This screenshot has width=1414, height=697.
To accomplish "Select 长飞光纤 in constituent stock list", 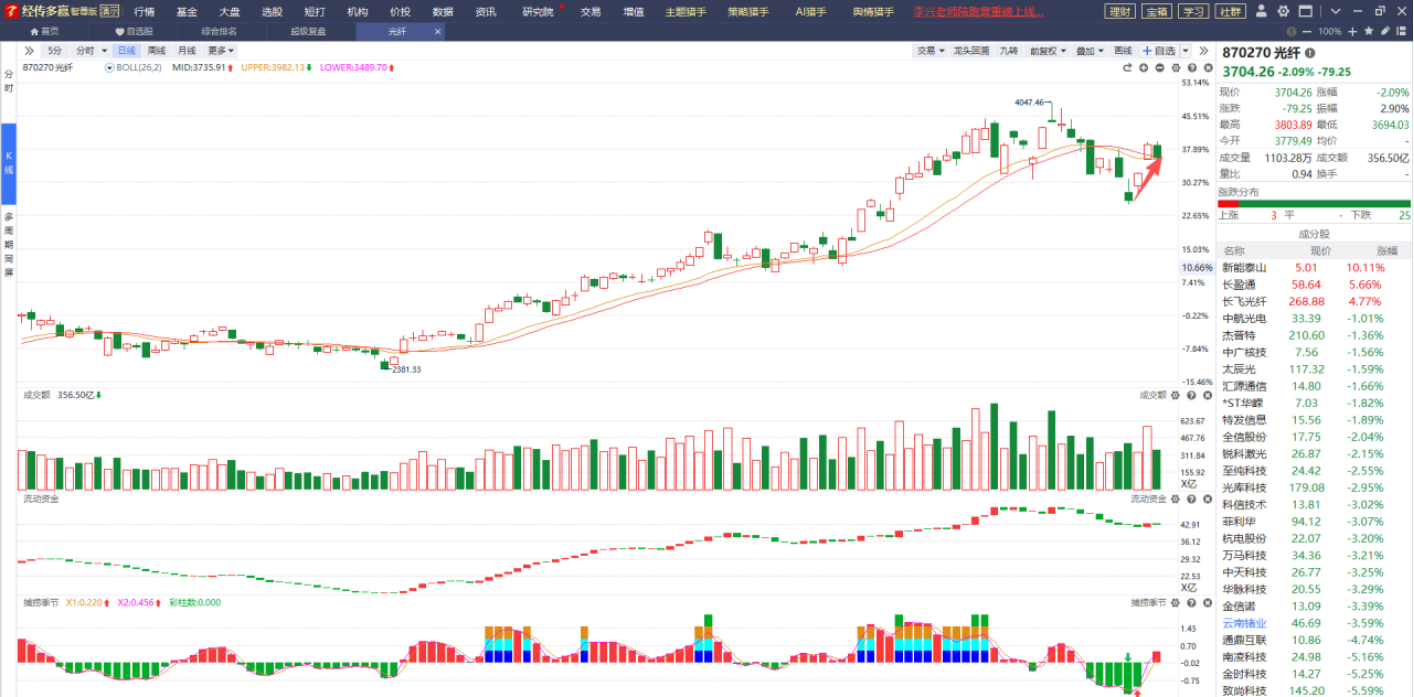I will pos(1244,301).
